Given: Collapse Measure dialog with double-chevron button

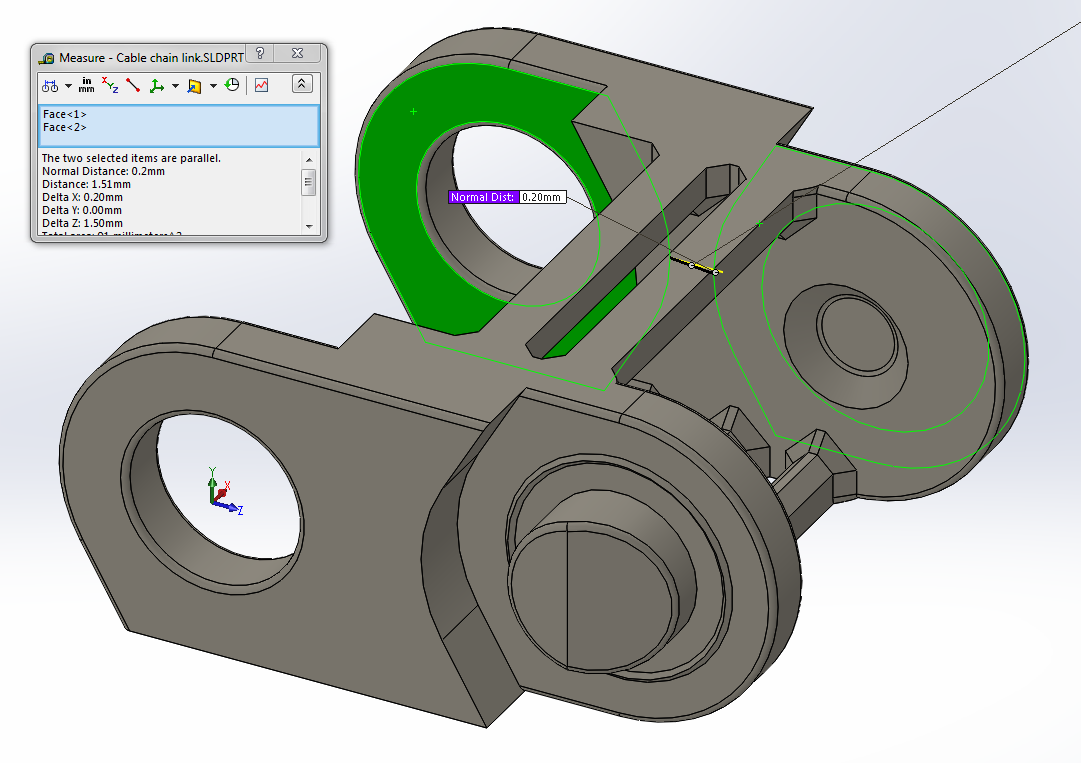Looking at the screenshot, I should point(302,84).
